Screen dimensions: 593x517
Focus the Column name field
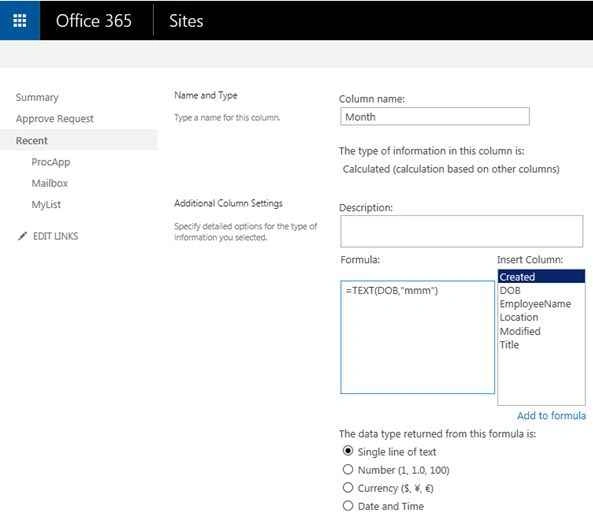click(x=435, y=116)
